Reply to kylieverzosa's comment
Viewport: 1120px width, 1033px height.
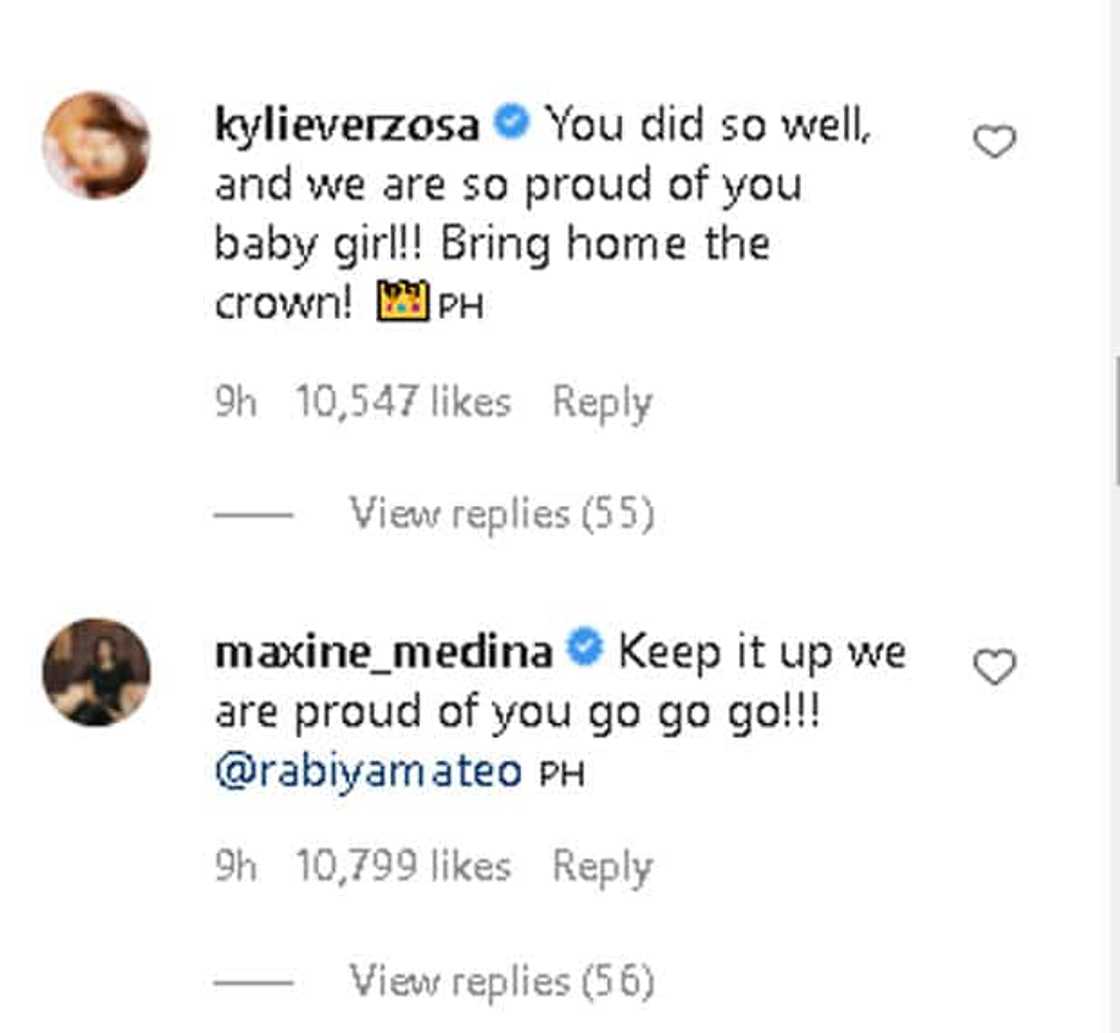(x=602, y=403)
